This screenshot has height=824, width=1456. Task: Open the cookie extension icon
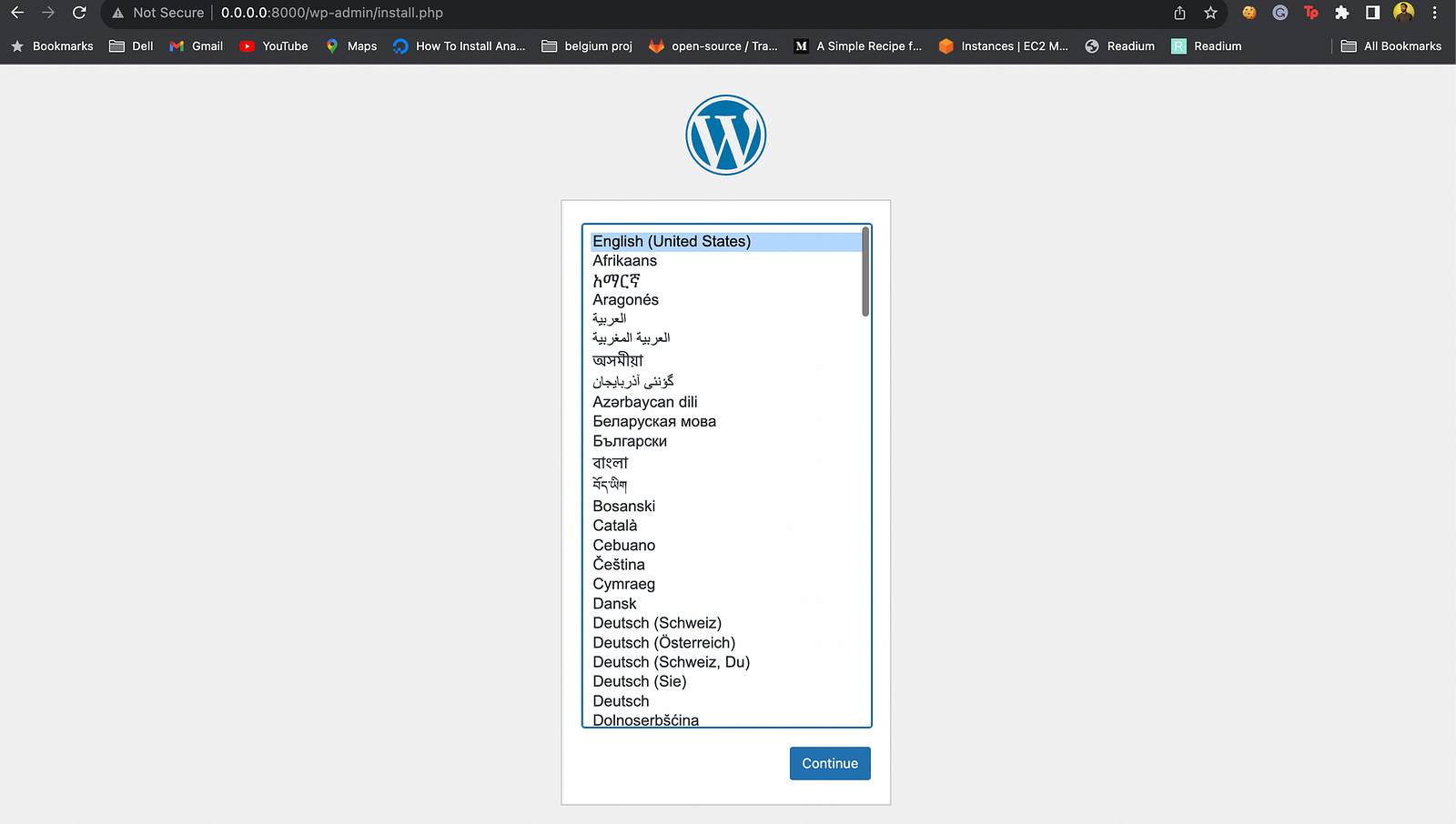(1249, 13)
